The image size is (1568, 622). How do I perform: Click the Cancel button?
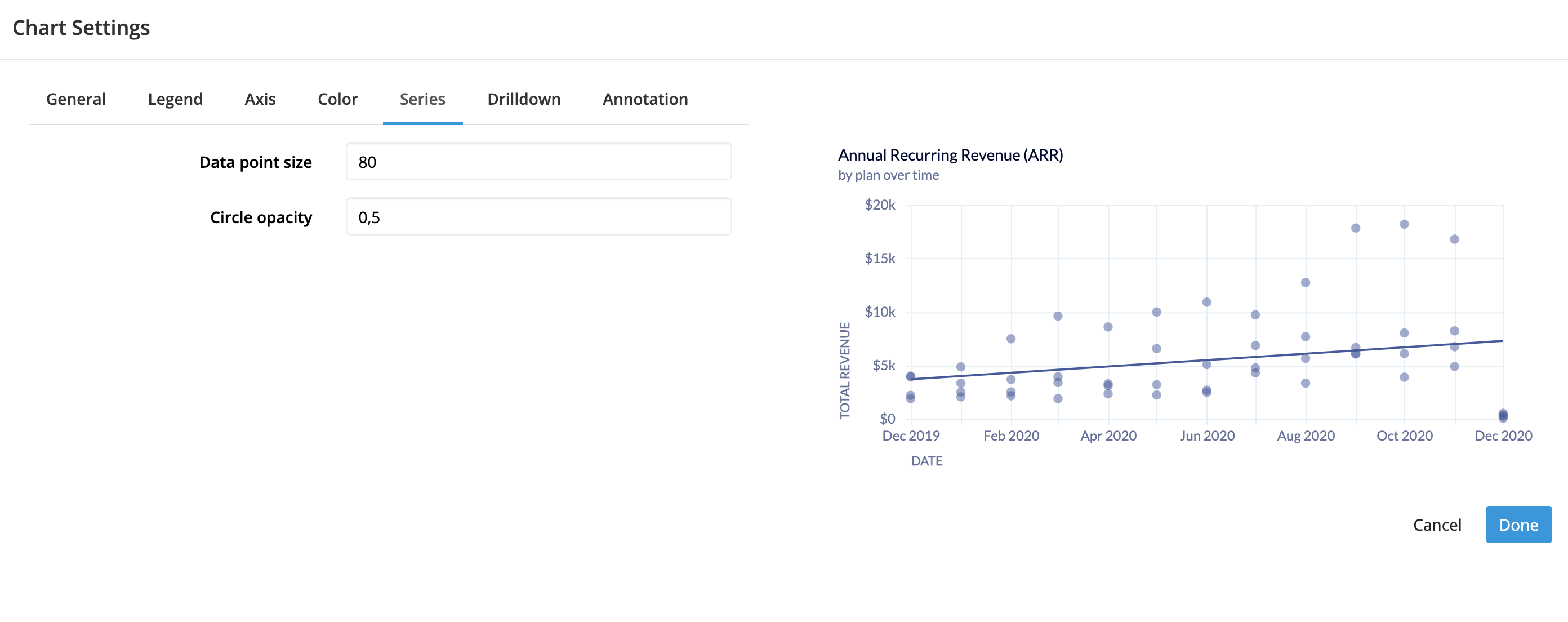click(1437, 525)
